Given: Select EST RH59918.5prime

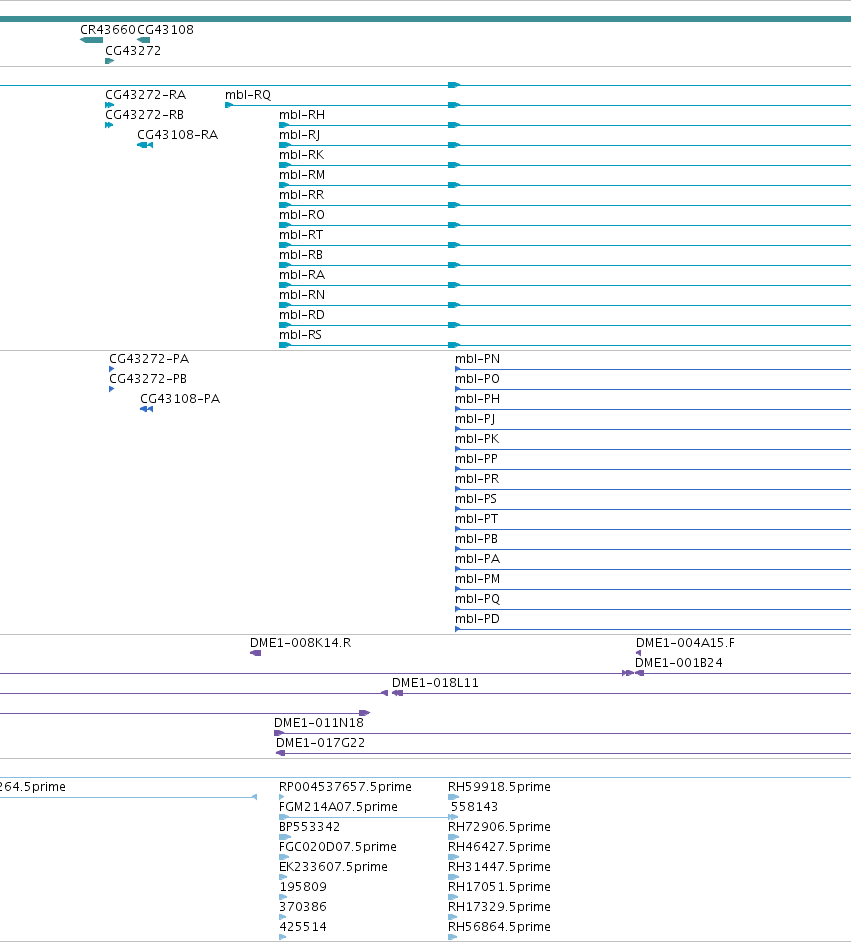Looking at the screenshot, I should coord(499,786).
